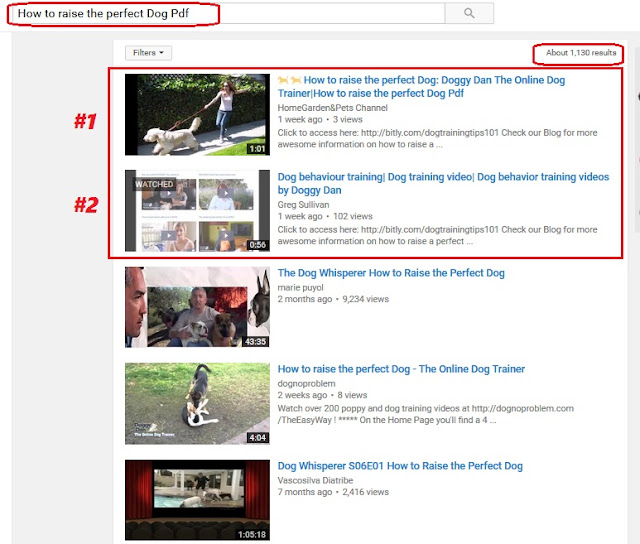Click '2 weeks ago • 8 views' text

(322, 395)
